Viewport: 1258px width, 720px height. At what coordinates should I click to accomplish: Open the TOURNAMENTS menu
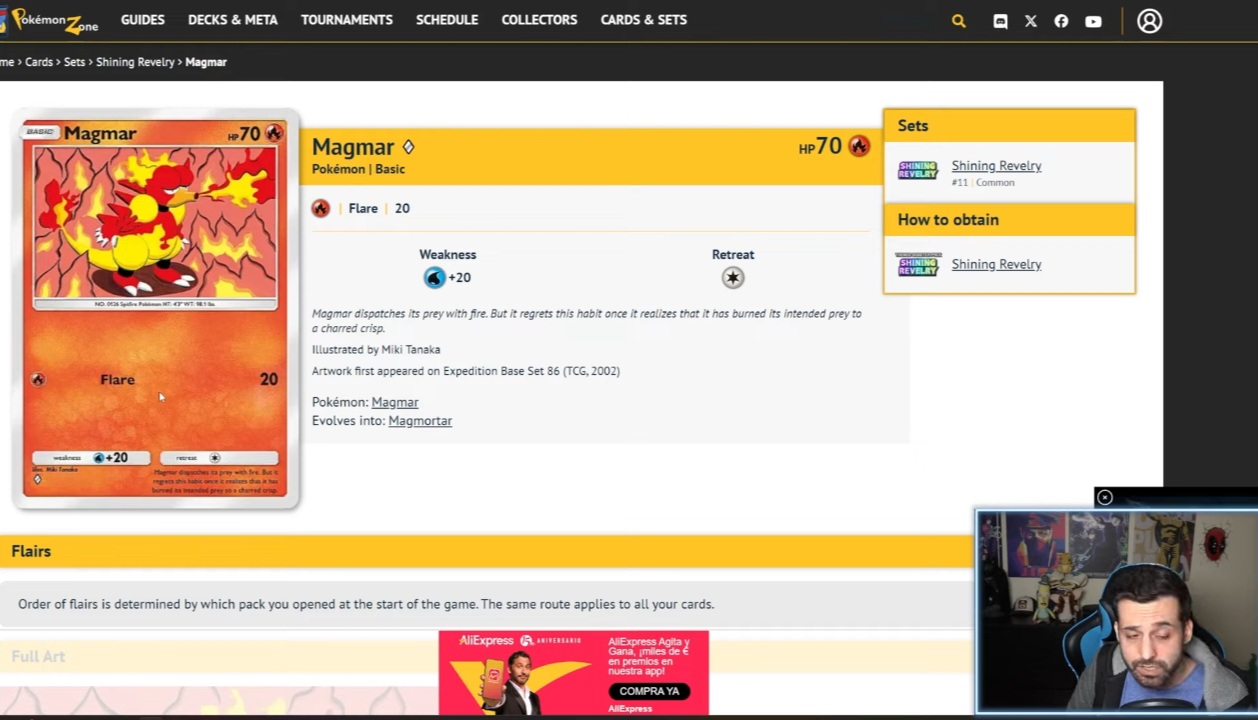(347, 20)
